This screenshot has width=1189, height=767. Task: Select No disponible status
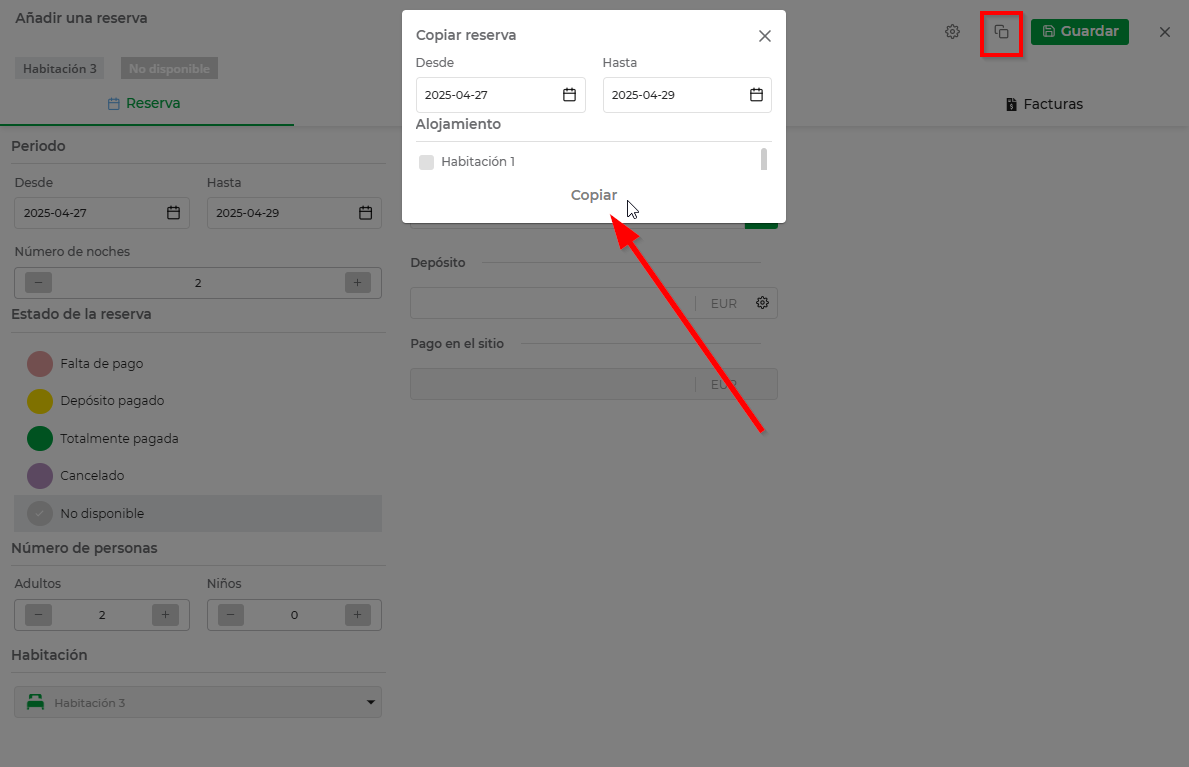[x=198, y=514]
